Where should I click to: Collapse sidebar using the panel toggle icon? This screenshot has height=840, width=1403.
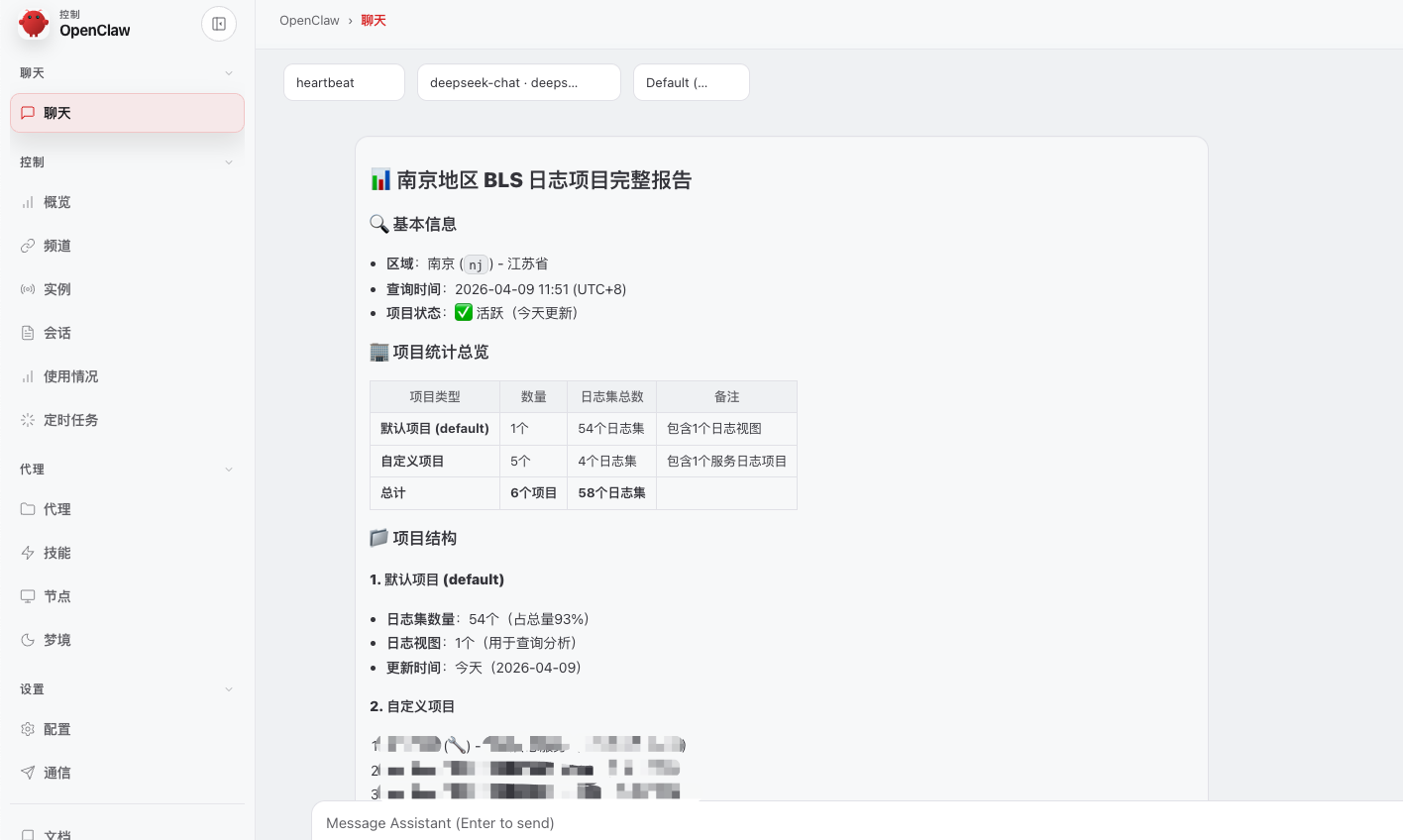click(219, 24)
